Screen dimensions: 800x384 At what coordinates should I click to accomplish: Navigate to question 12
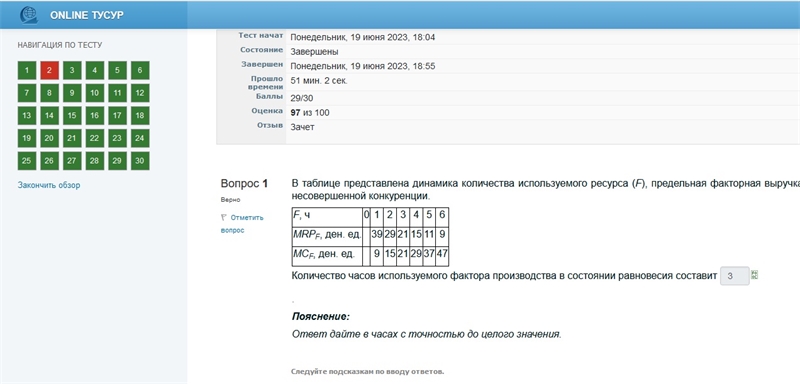(x=140, y=93)
